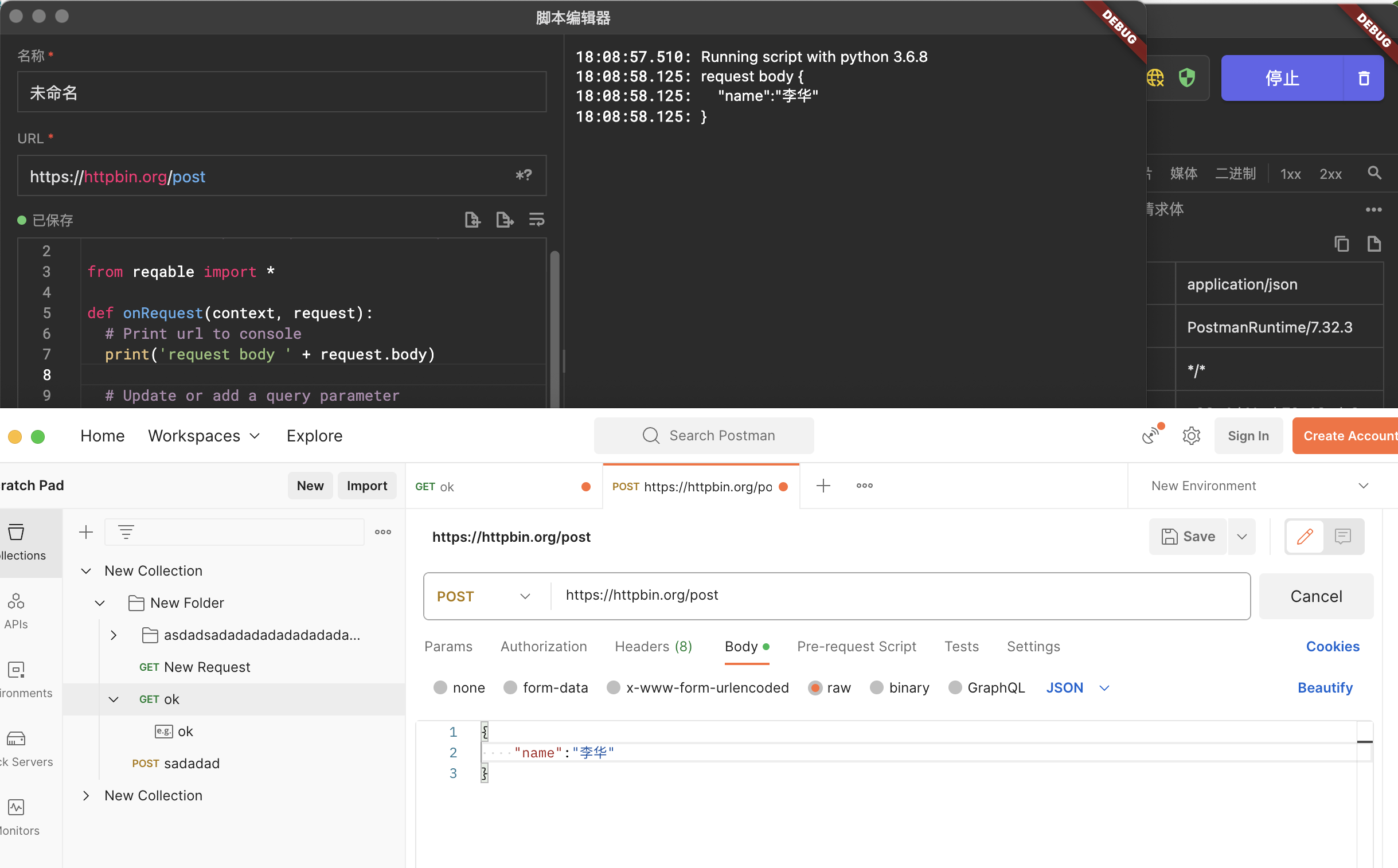This screenshot has width=1398, height=868.
Task: Select the GraphQL body option
Action: [955, 687]
